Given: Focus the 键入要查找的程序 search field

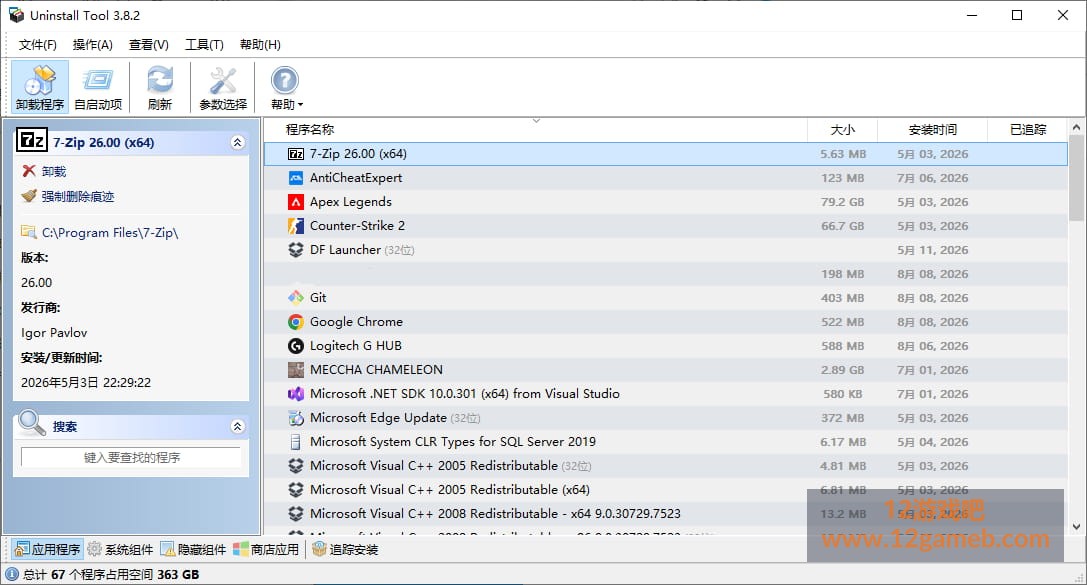Looking at the screenshot, I should point(131,457).
